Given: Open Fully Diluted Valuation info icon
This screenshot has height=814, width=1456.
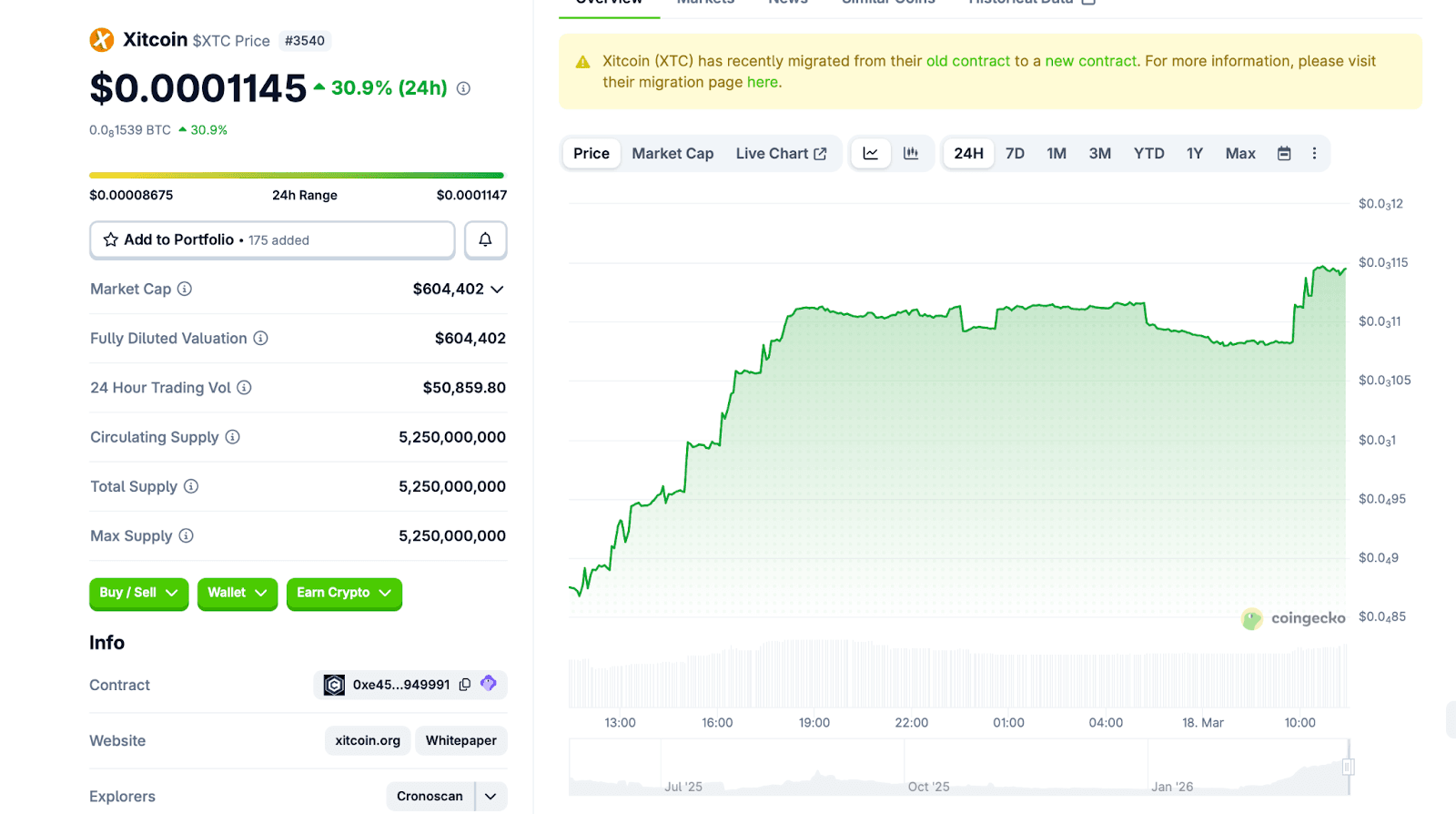Looking at the screenshot, I should pyautogui.click(x=260, y=338).
